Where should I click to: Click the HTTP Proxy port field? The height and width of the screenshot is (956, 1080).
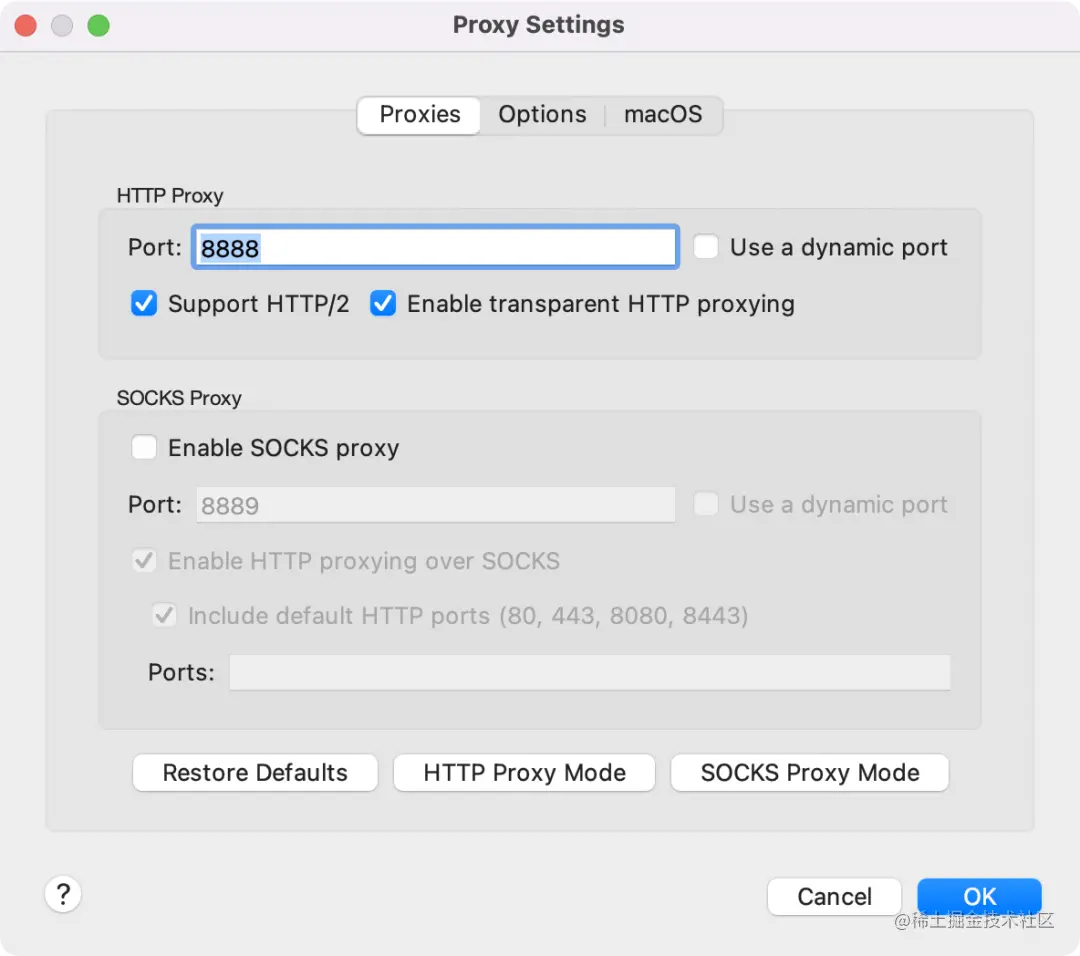pyautogui.click(x=435, y=248)
